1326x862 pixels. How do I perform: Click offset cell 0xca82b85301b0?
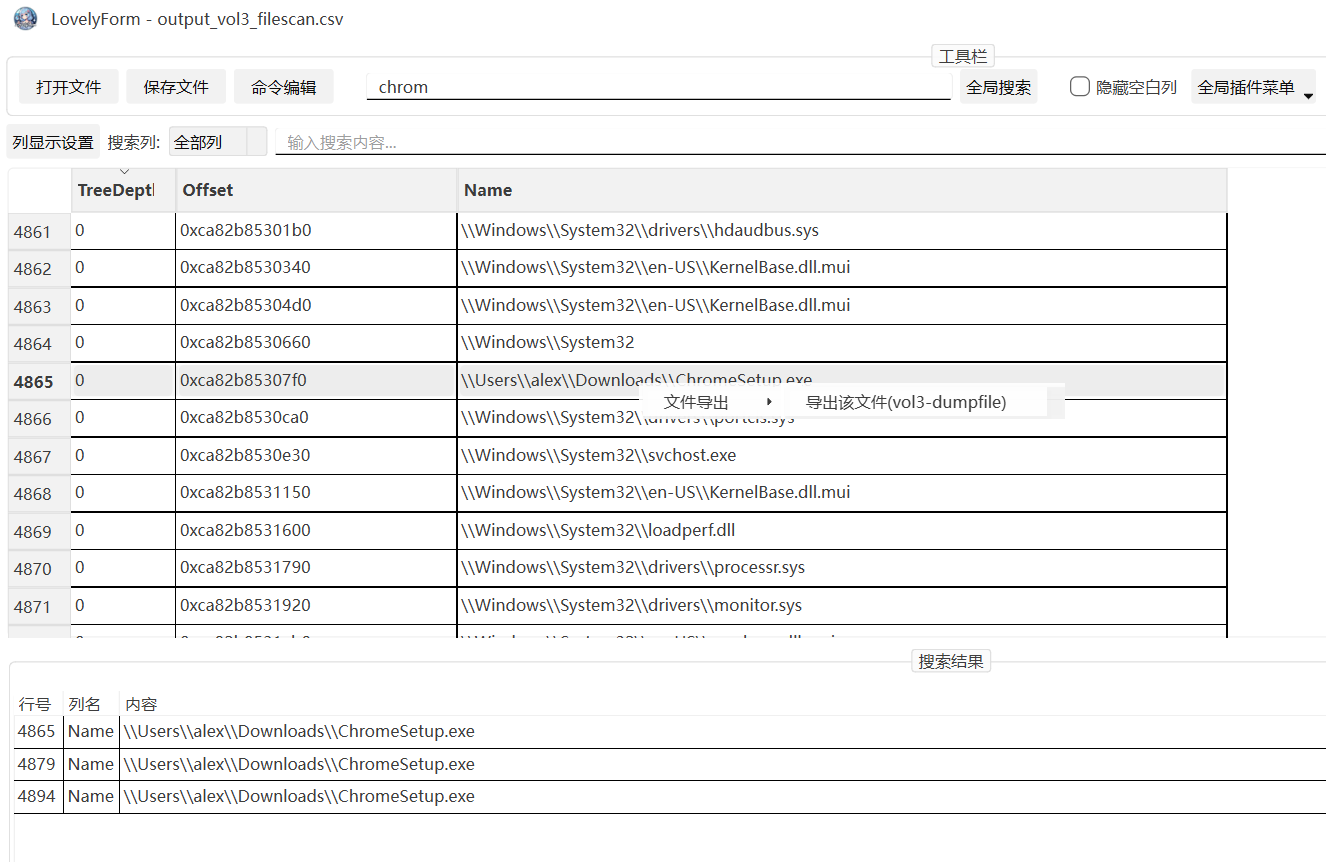coord(316,230)
